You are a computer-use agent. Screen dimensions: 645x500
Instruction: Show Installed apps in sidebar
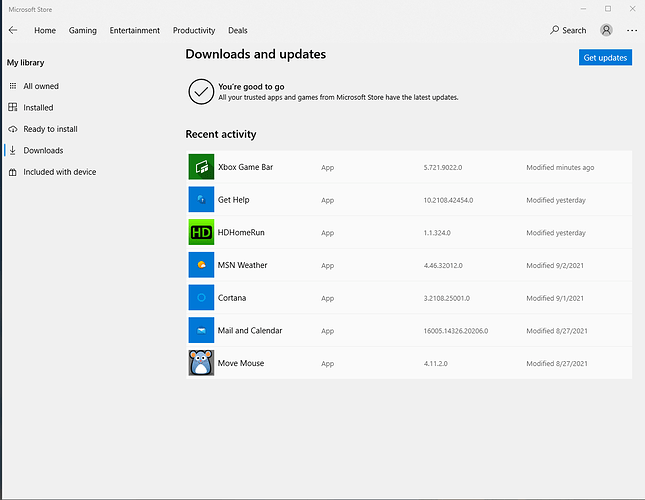[x=38, y=107]
